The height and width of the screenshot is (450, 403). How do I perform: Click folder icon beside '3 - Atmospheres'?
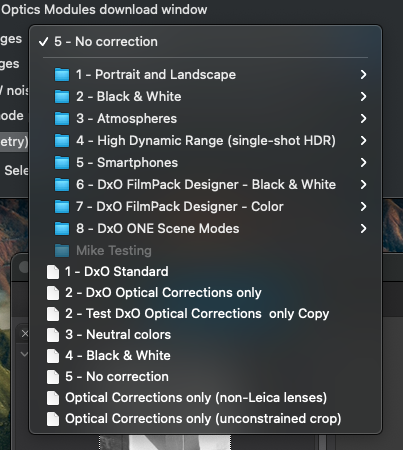pos(62,119)
